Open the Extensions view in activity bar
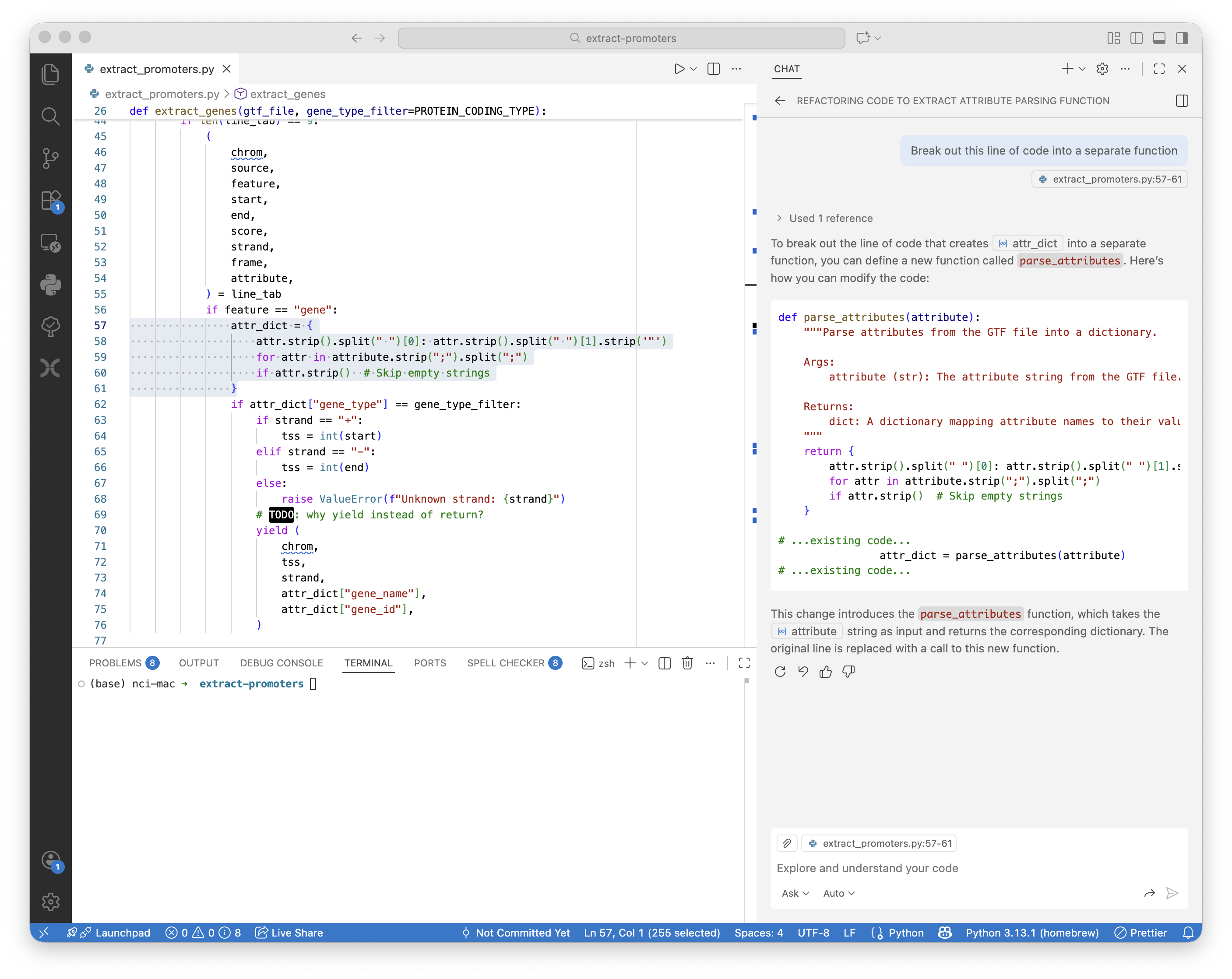 click(x=50, y=201)
